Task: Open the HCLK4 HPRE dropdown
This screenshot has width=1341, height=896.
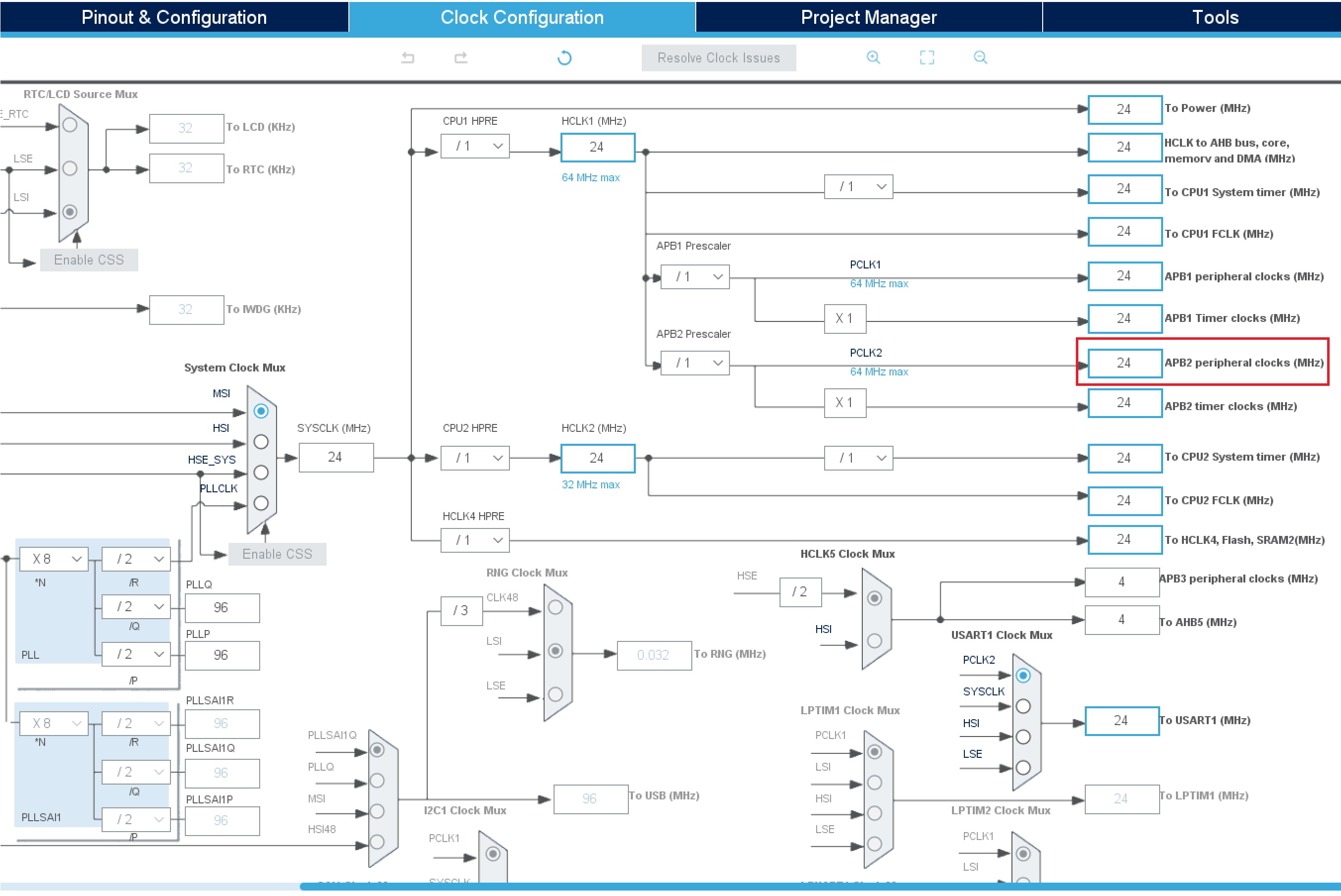Action: 474,540
